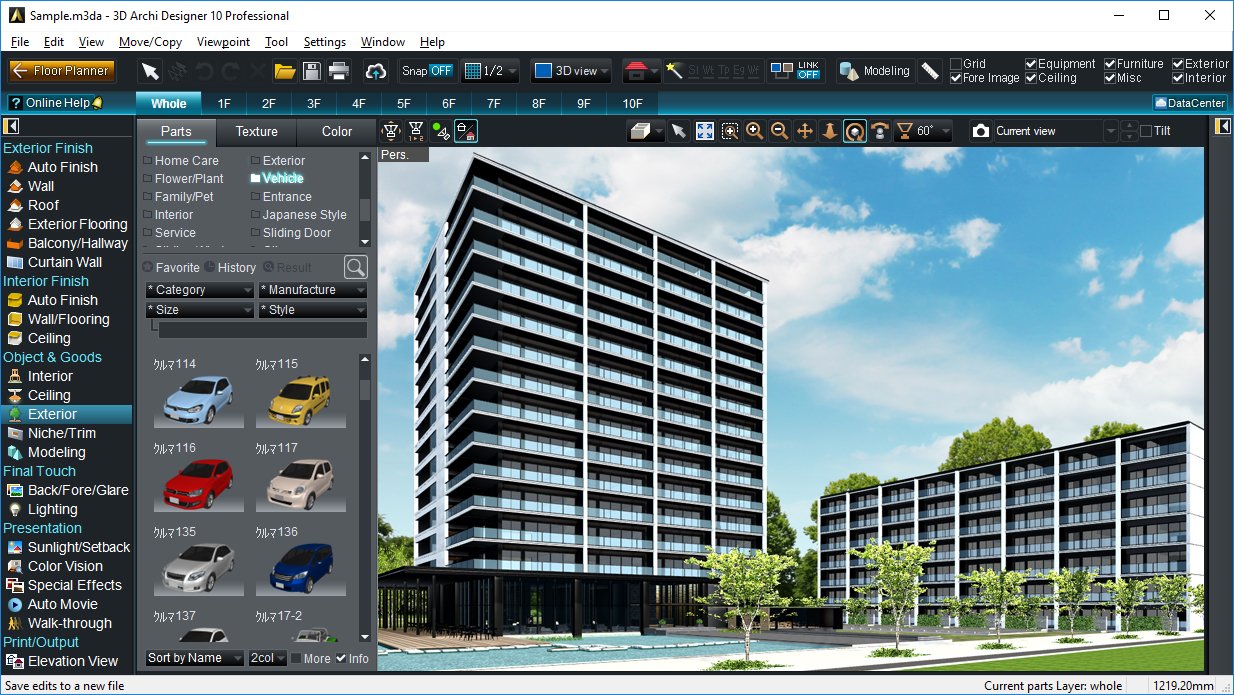Toggle the Snap OFF switch
The image size is (1234, 695).
[427, 71]
